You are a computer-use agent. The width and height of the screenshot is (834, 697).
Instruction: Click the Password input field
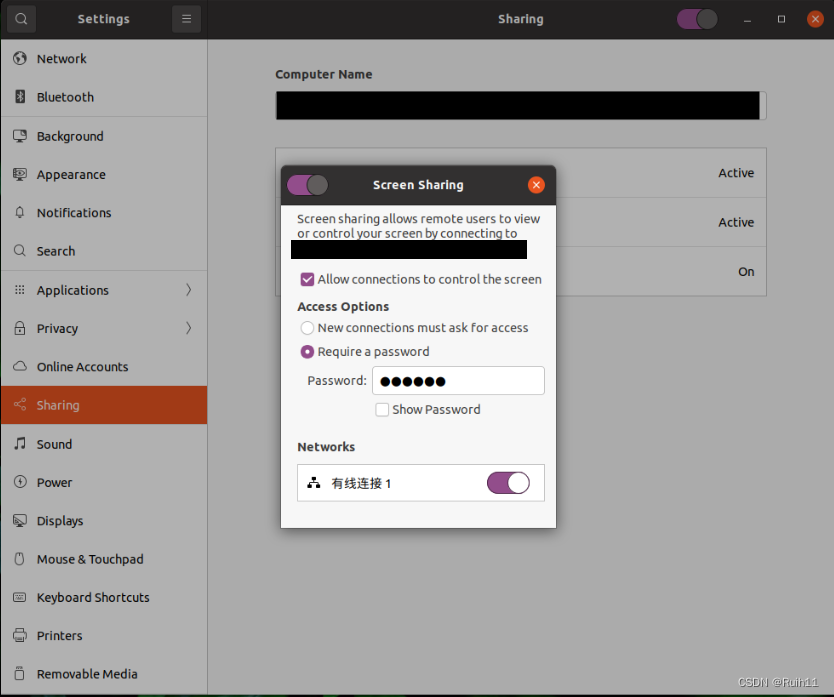point(458,380)
